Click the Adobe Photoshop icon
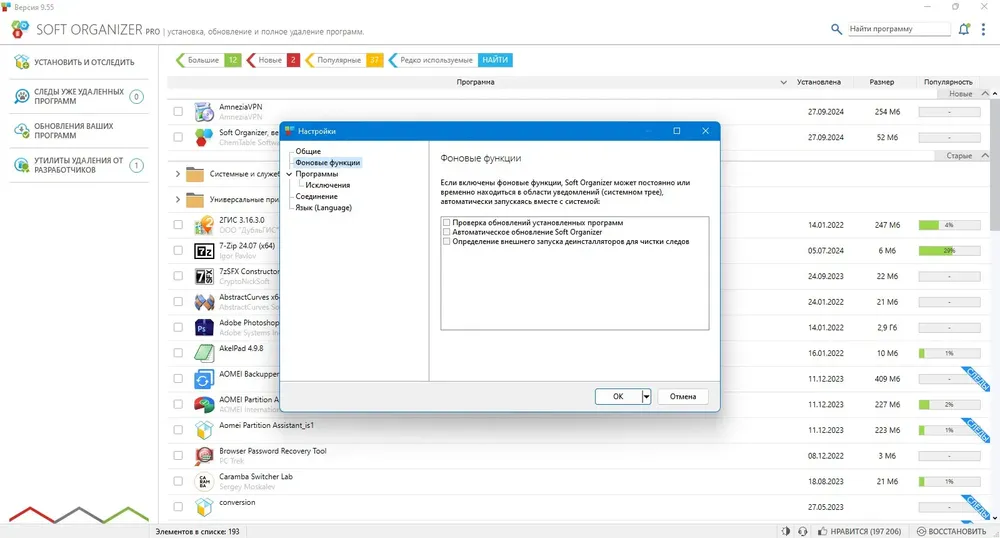1000x538 pixels. click(203, 328)
